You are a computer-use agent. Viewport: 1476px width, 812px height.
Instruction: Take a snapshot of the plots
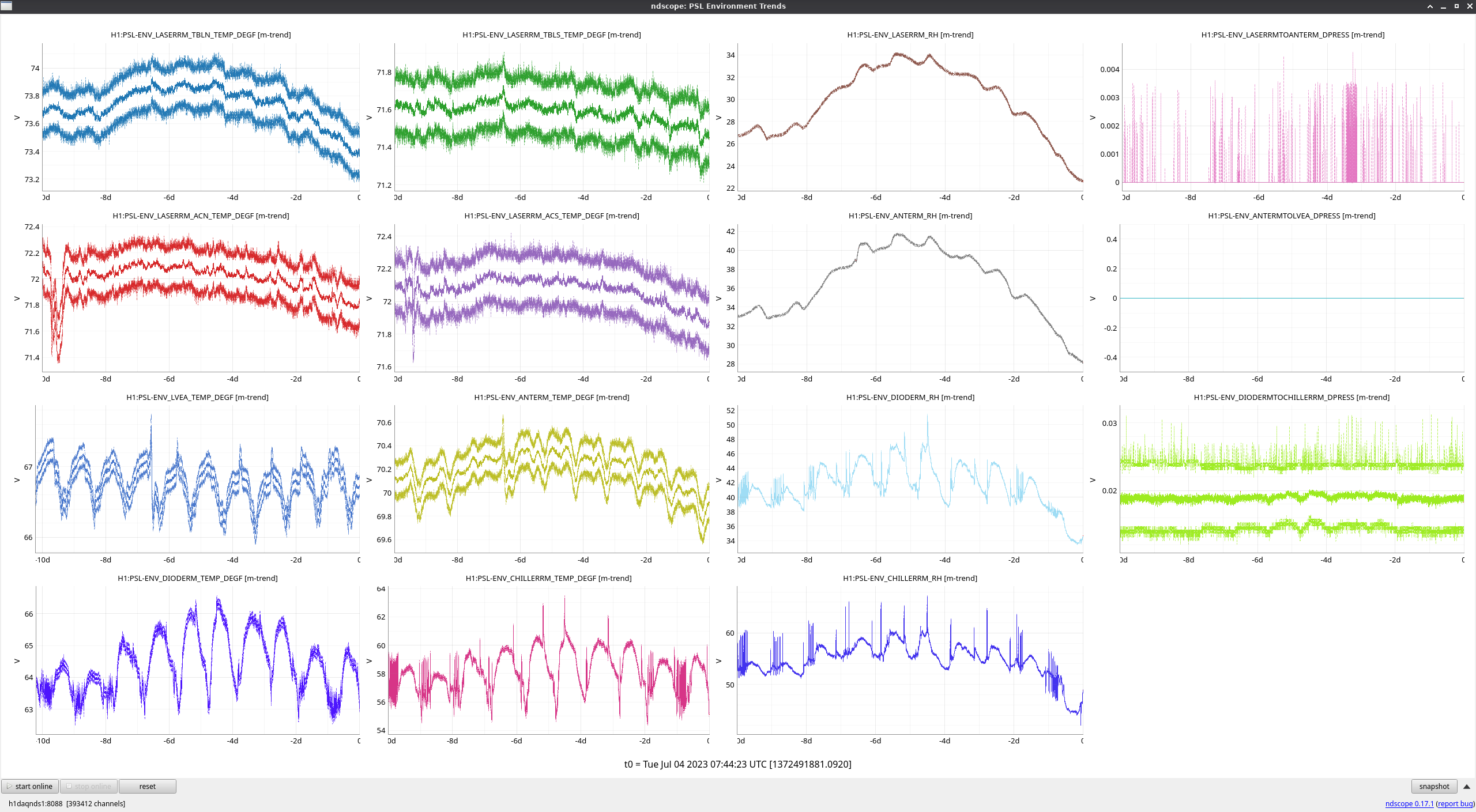tap(1433, 786)
